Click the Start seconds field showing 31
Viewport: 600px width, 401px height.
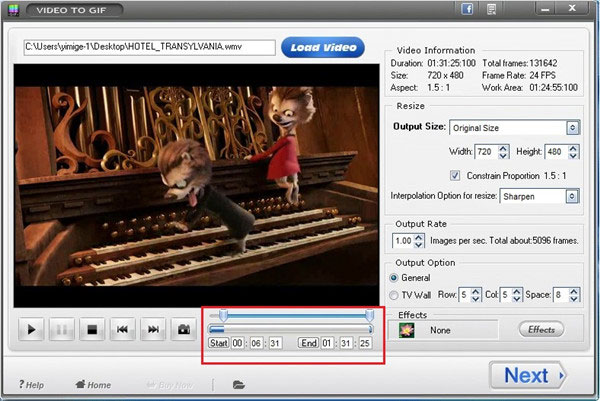(x=275, y=343)
